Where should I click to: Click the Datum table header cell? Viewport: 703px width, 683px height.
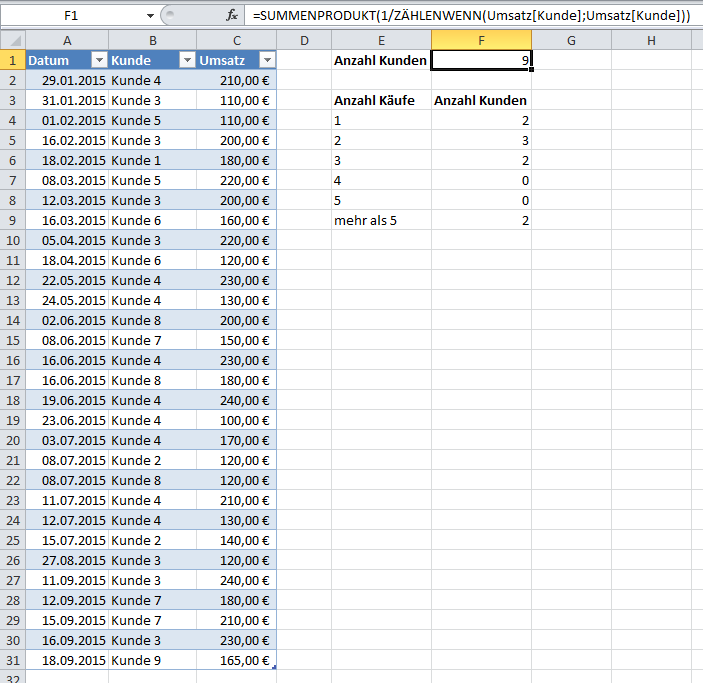click(67, 60)
